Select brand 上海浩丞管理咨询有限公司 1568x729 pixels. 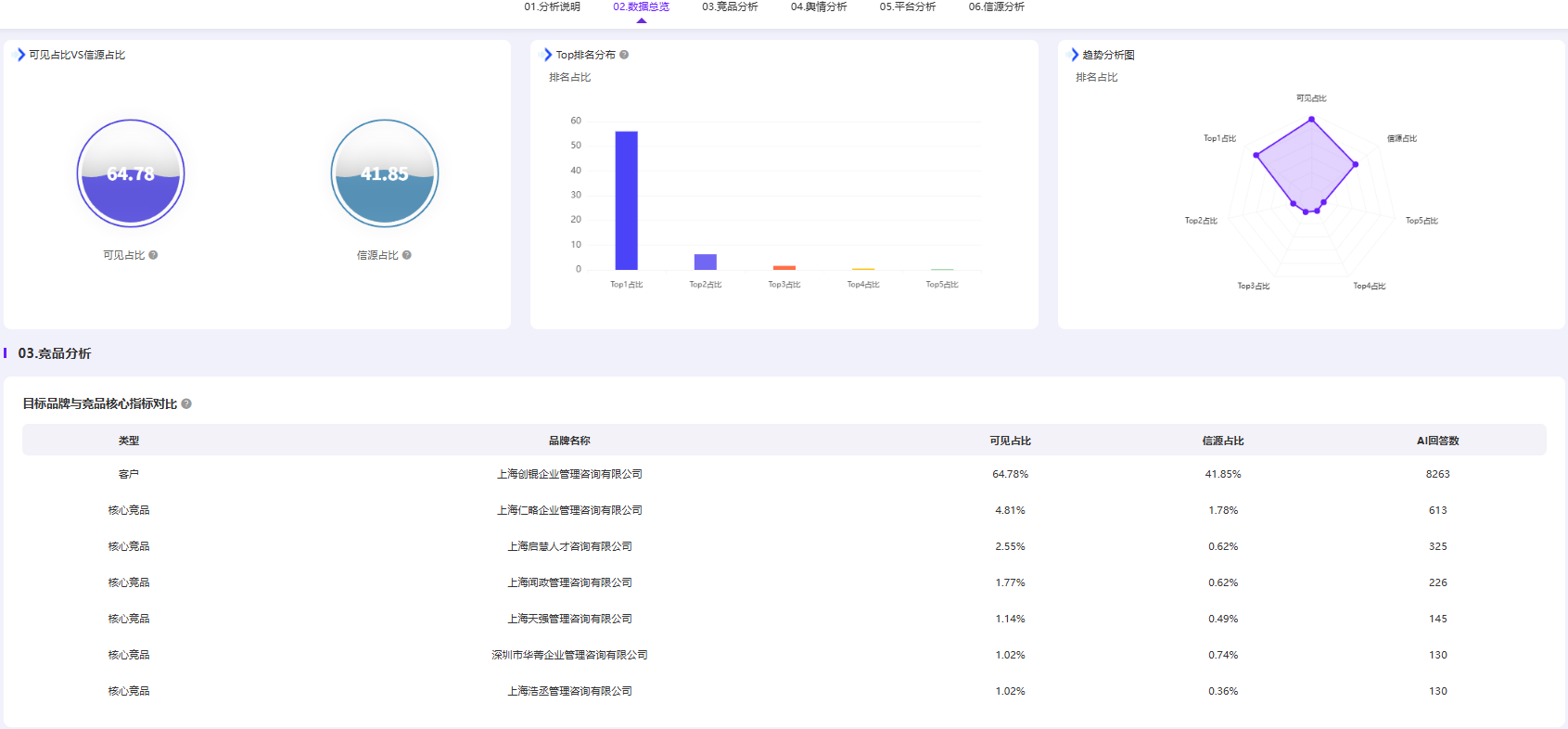tap(569, 691)
